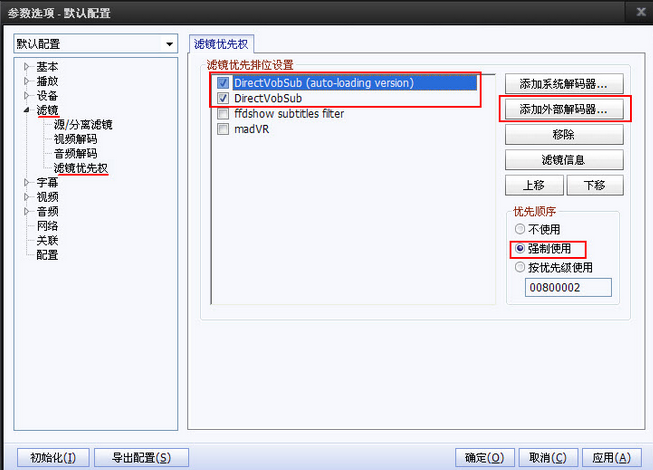This screenshot has width=653, height=470.
Task: Open 视频解码 in the settings tree
Action: 75,139
